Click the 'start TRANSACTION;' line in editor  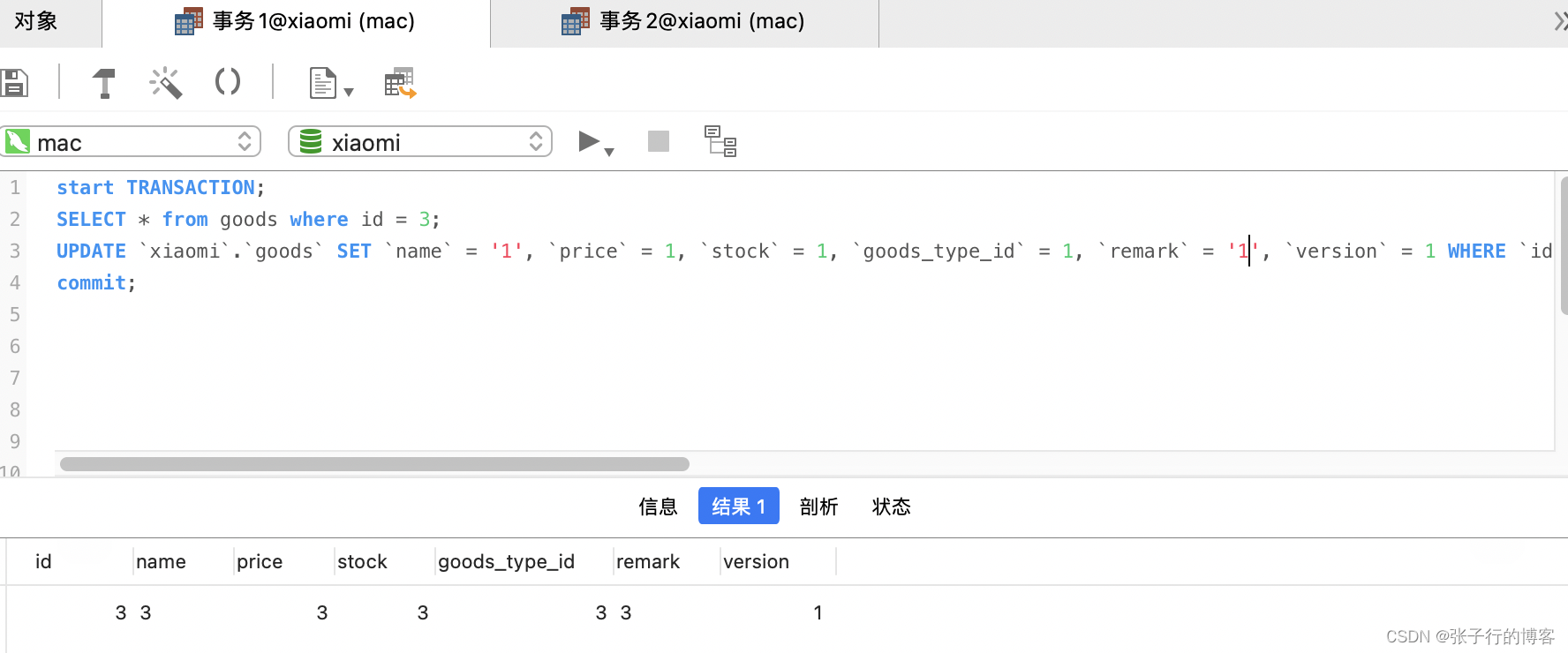click(x=160, y=188)
